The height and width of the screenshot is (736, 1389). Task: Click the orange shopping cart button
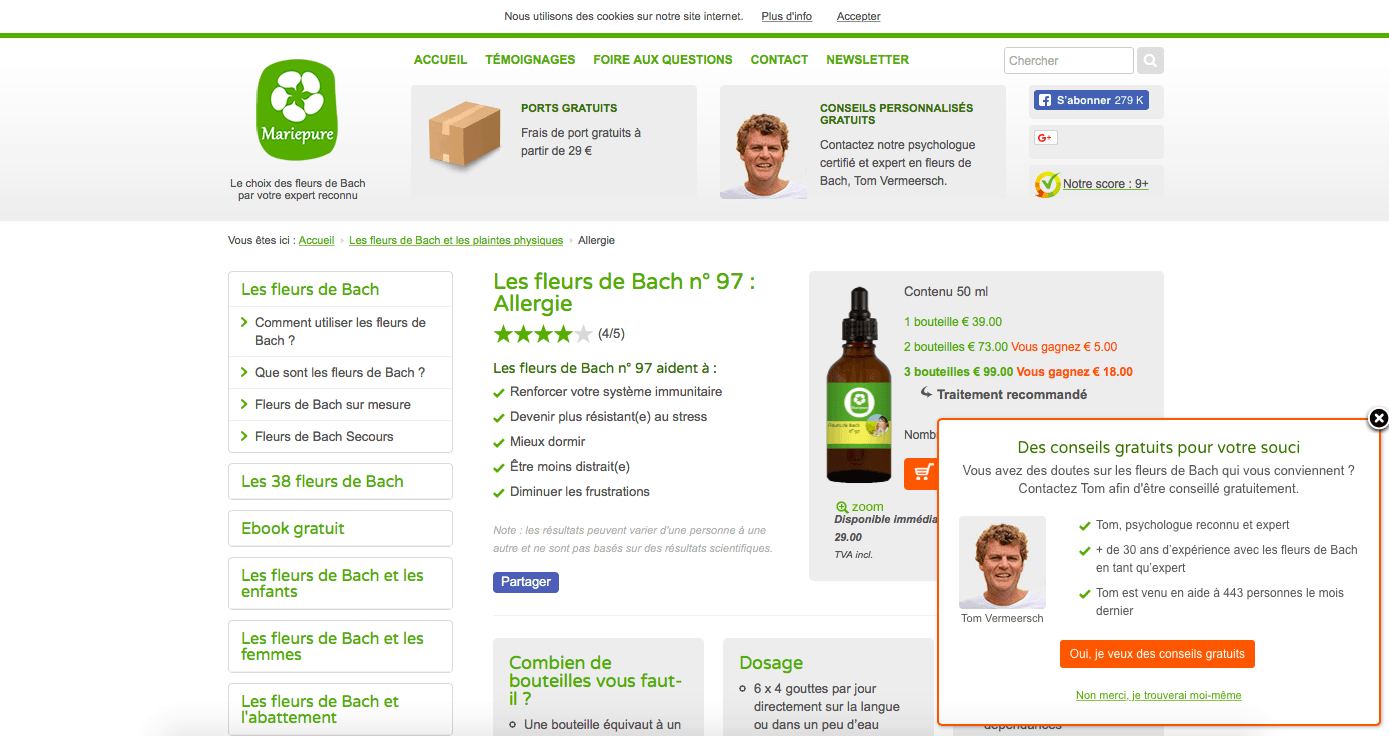point(920,473)
